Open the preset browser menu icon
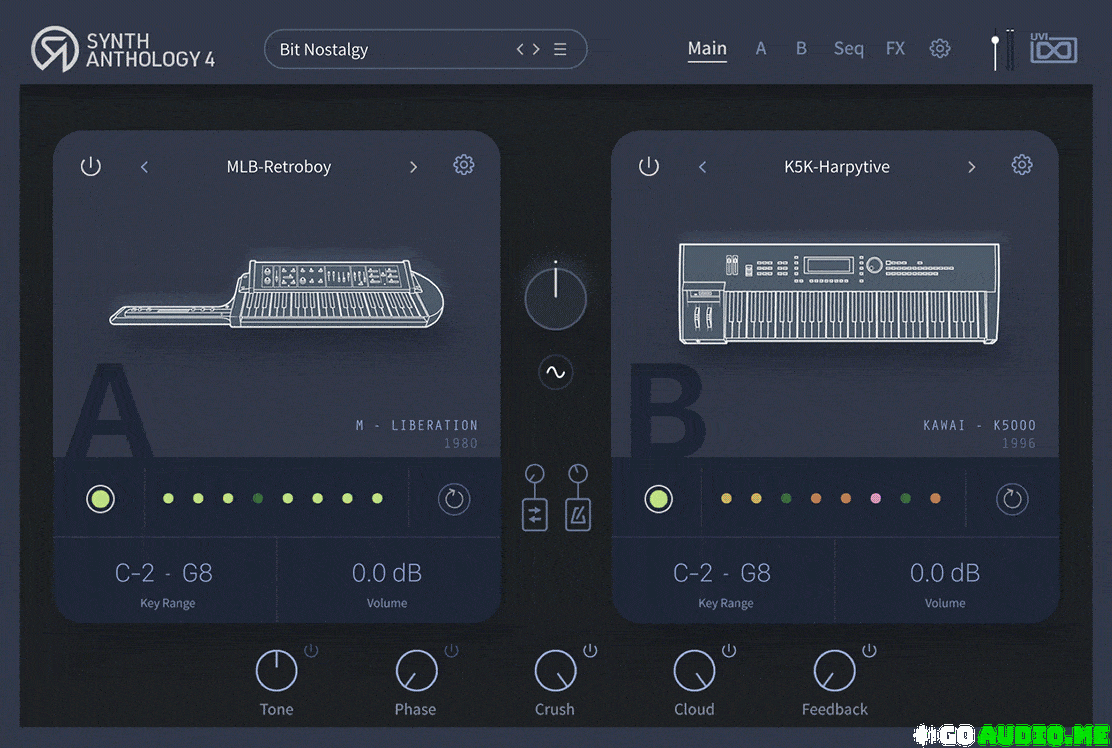The image size is (1112, 748). tap(560, 49)
